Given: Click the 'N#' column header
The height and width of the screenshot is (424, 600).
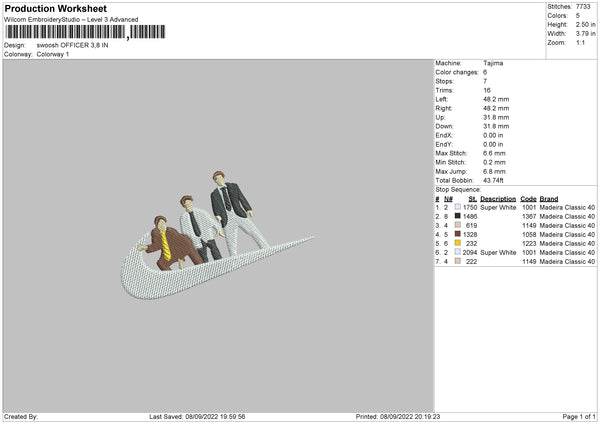Looking at the screenshot, I should [448, 199].
